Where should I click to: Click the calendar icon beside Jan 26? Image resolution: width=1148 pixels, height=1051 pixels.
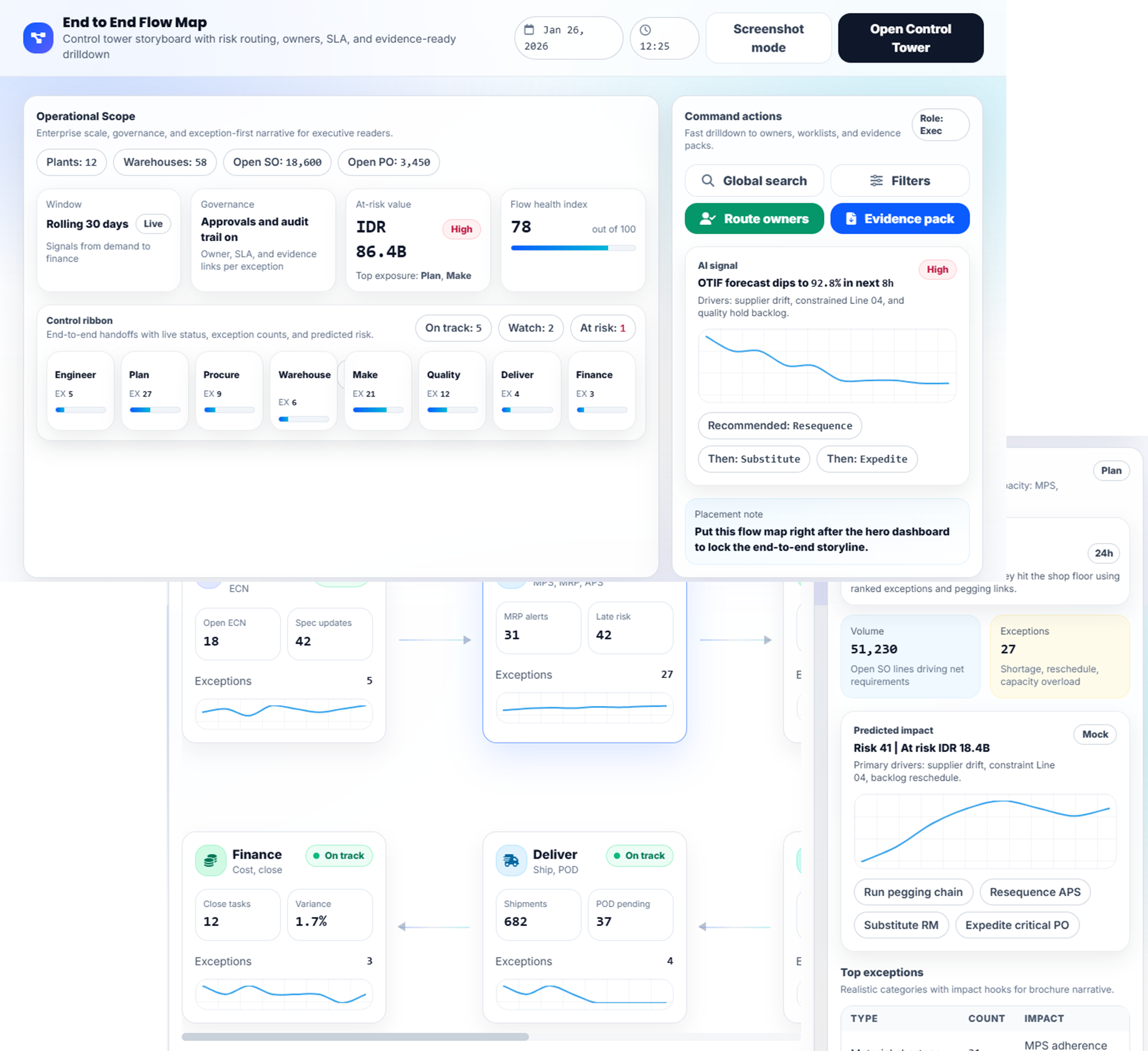(x=529, y=29)
